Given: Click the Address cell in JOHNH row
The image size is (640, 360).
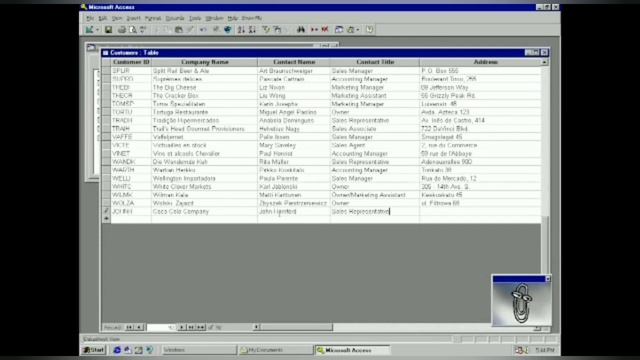Looking at the screenshot, I should point(480,211).
